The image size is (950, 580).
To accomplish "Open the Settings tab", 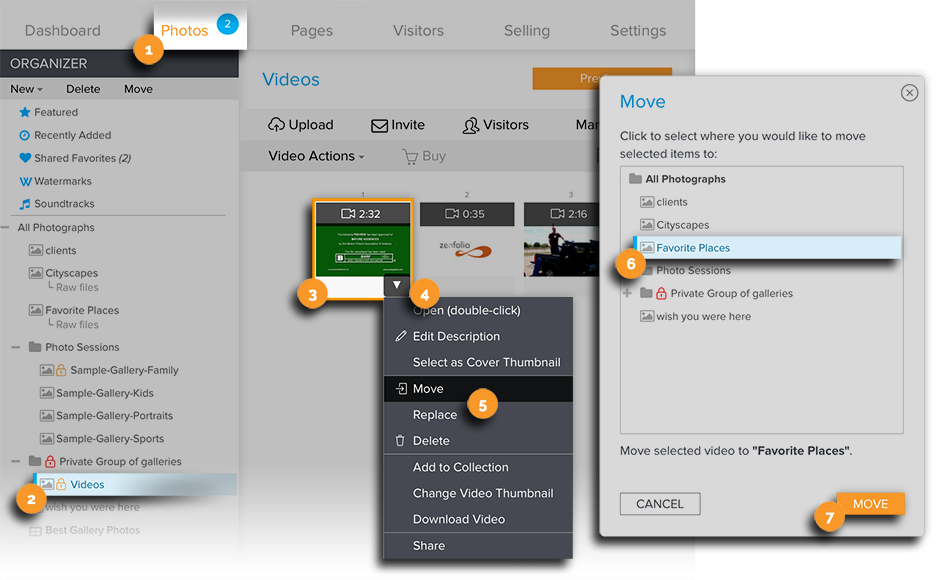I will point(637,30).
